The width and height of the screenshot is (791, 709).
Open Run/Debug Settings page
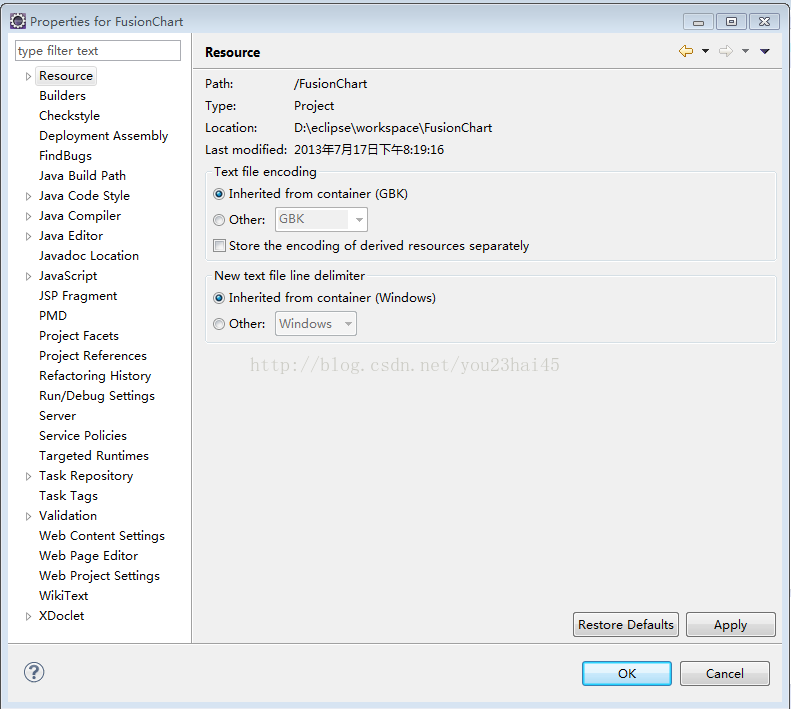pos(97,396)
